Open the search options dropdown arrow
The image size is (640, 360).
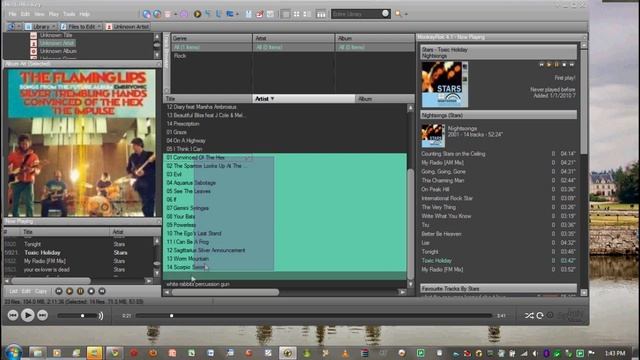[x=406, y=14]
